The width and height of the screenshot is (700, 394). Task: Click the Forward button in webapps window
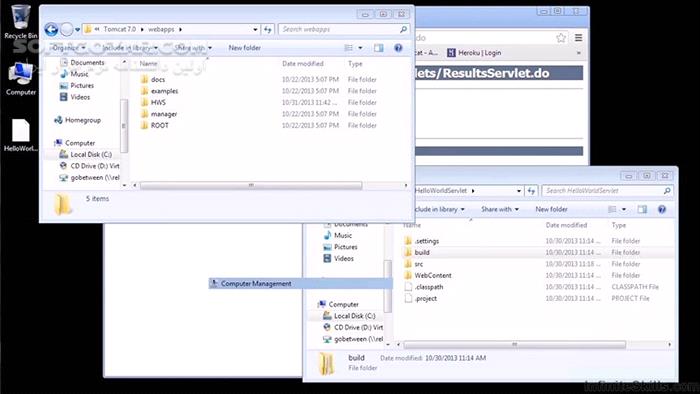tap(67, 29)
